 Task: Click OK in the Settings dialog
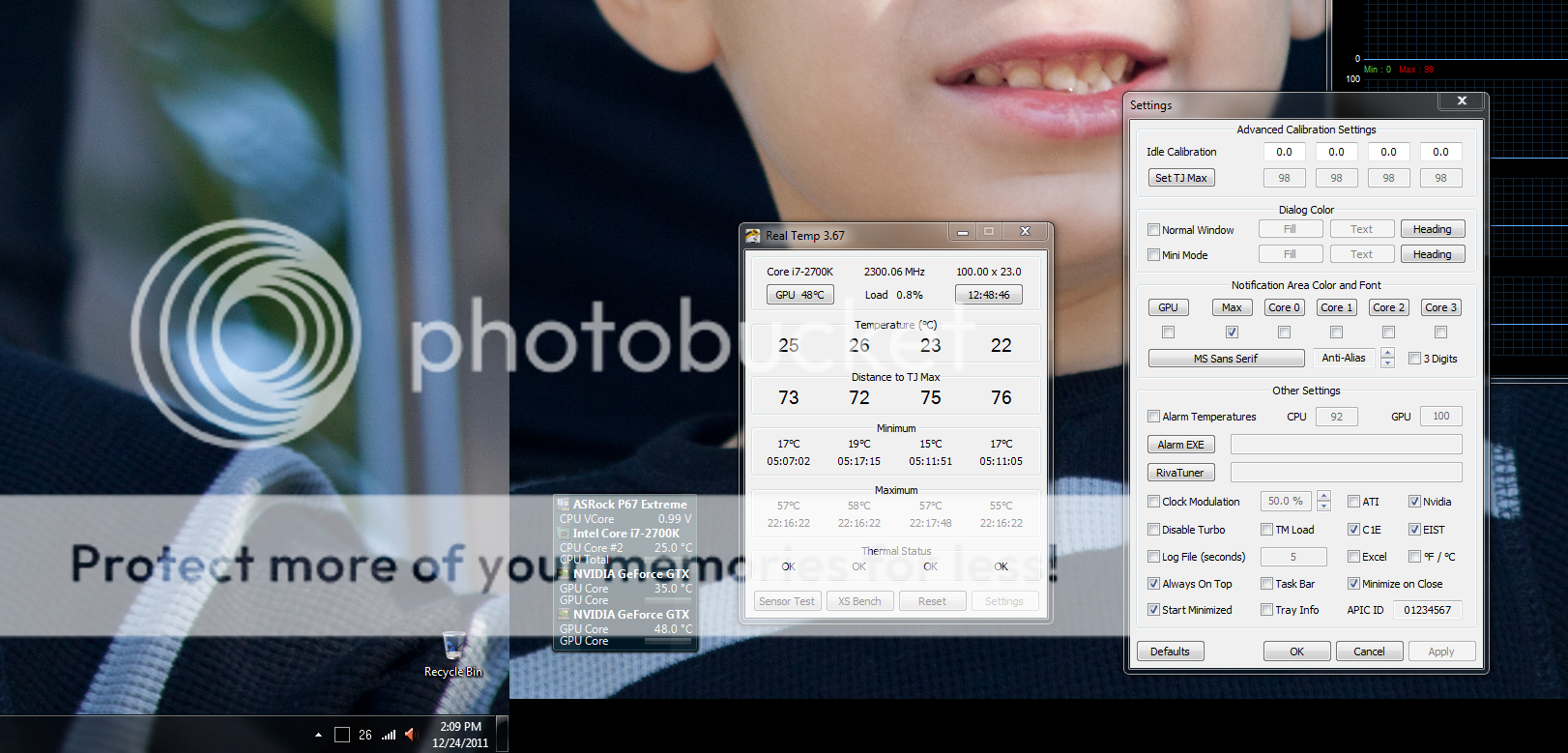coord(1297,652)
